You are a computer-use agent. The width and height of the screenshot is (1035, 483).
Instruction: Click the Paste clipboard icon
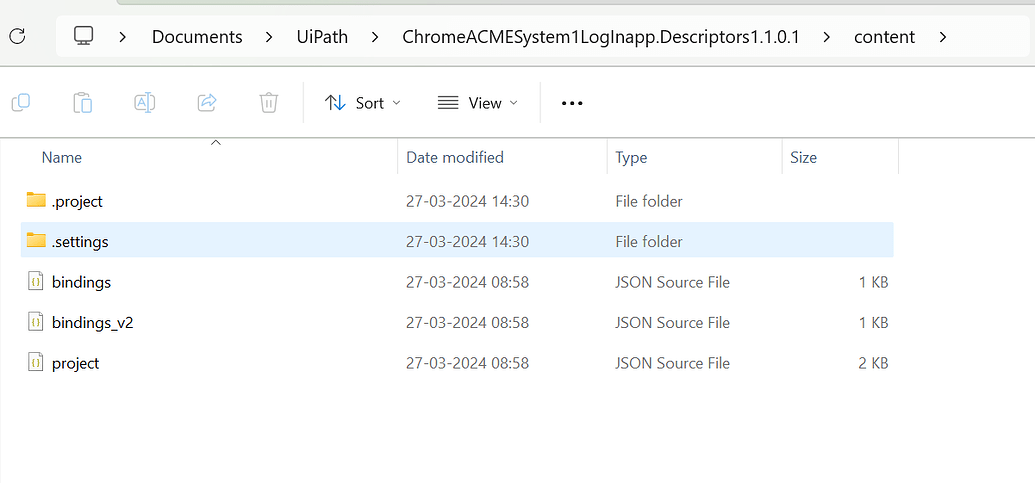83,102
